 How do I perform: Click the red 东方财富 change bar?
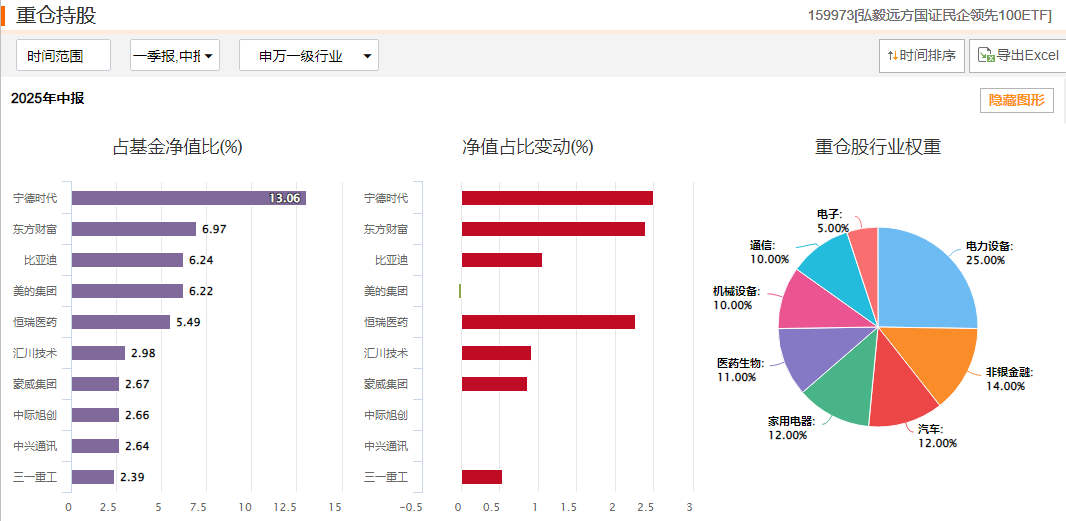(x=553, y=229)
